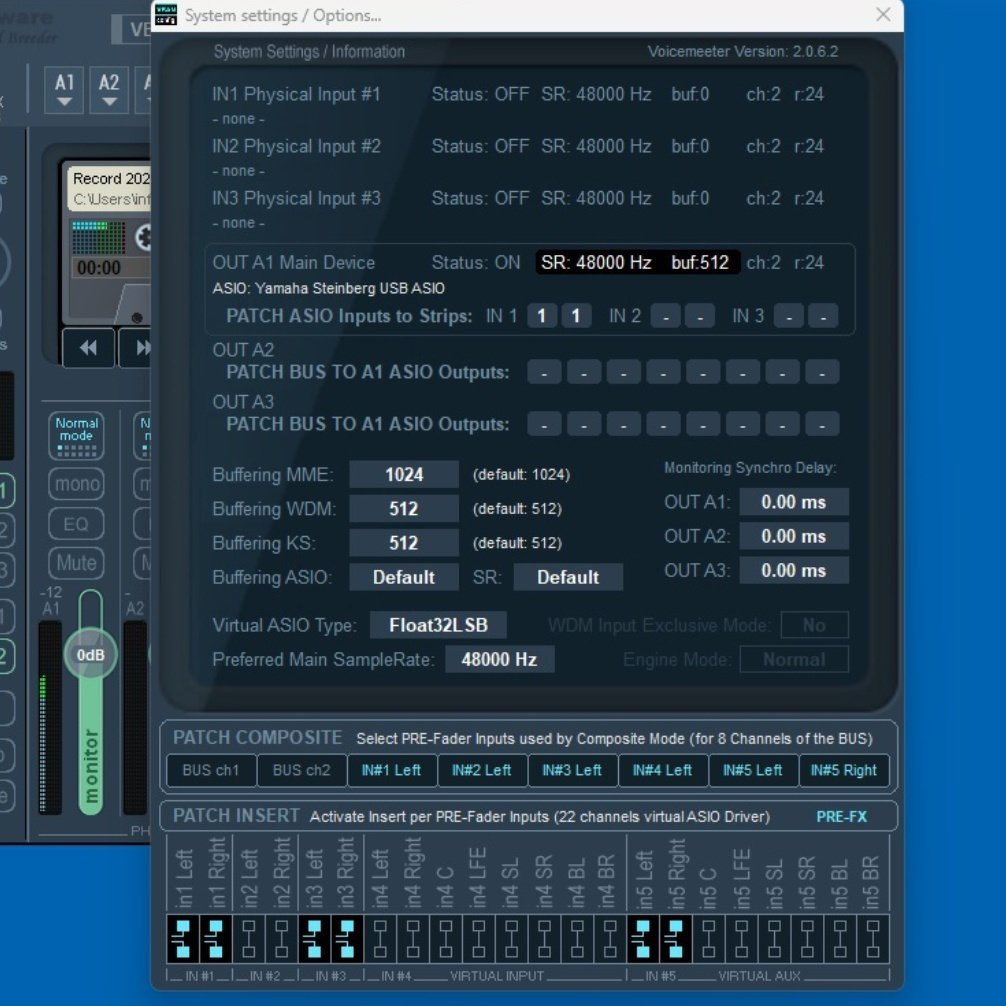Toggle the in4 BR insert

pyautogui.click(x=610, y=939)
